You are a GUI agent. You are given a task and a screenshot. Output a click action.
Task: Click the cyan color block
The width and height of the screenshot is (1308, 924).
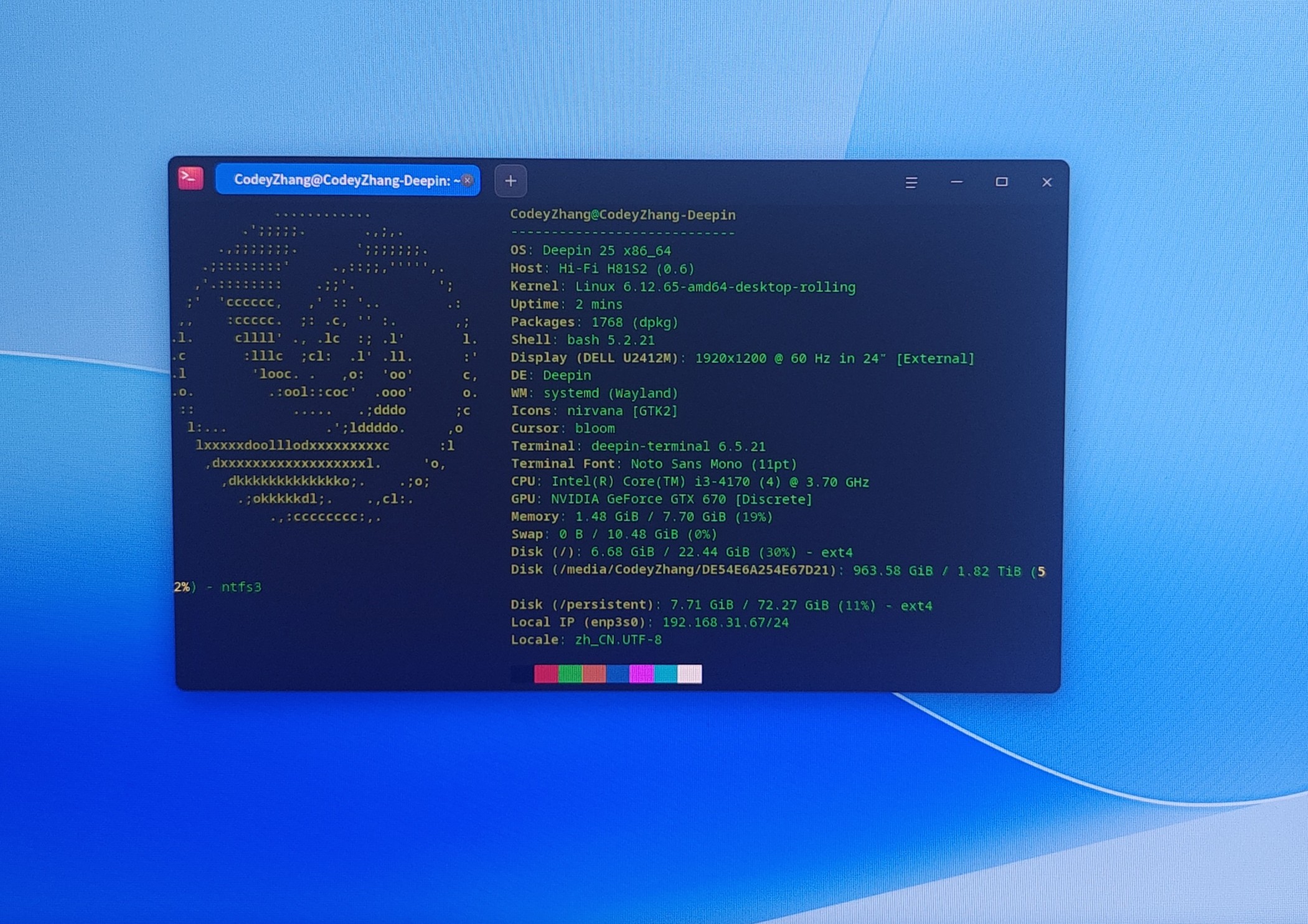(x=666, y=674)
